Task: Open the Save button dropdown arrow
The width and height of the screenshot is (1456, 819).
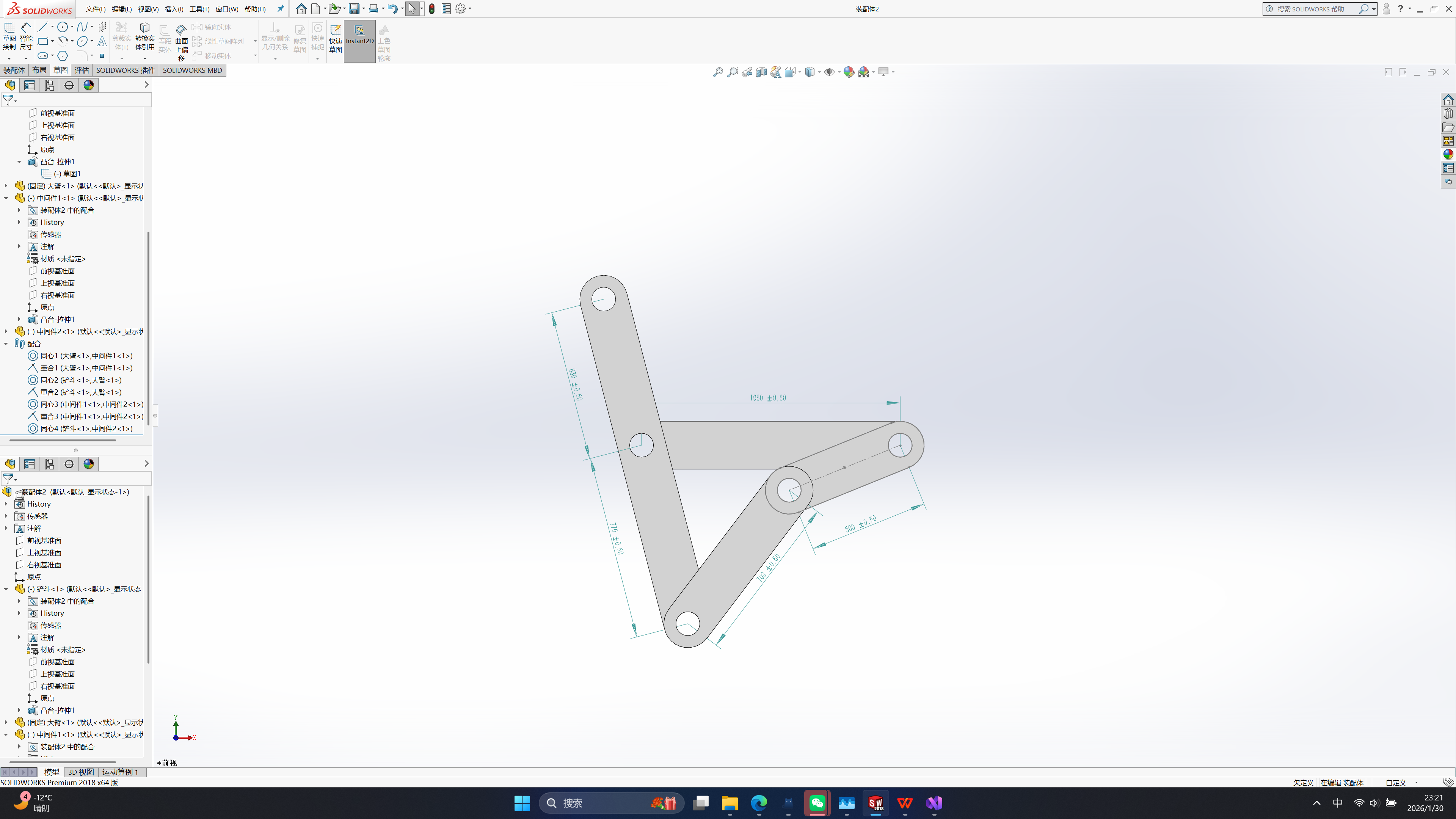Action: tap(364, 8)
